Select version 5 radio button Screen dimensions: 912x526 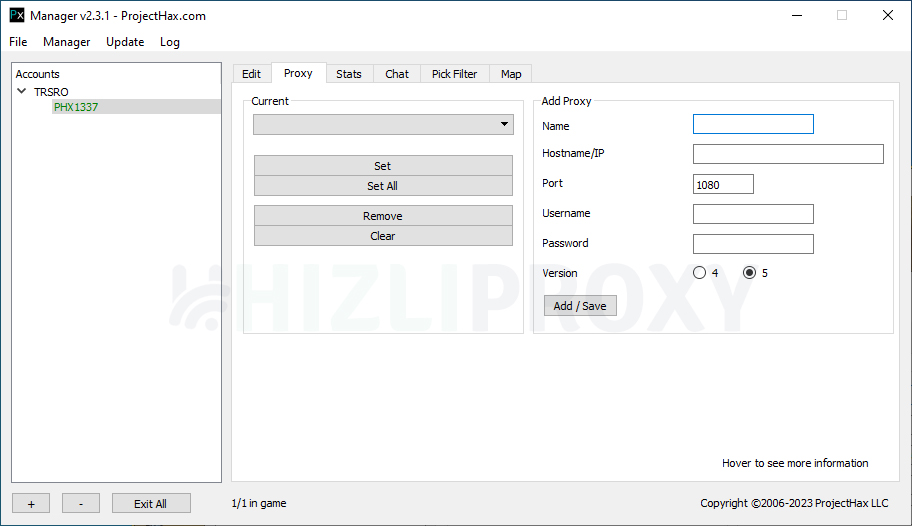750,273
